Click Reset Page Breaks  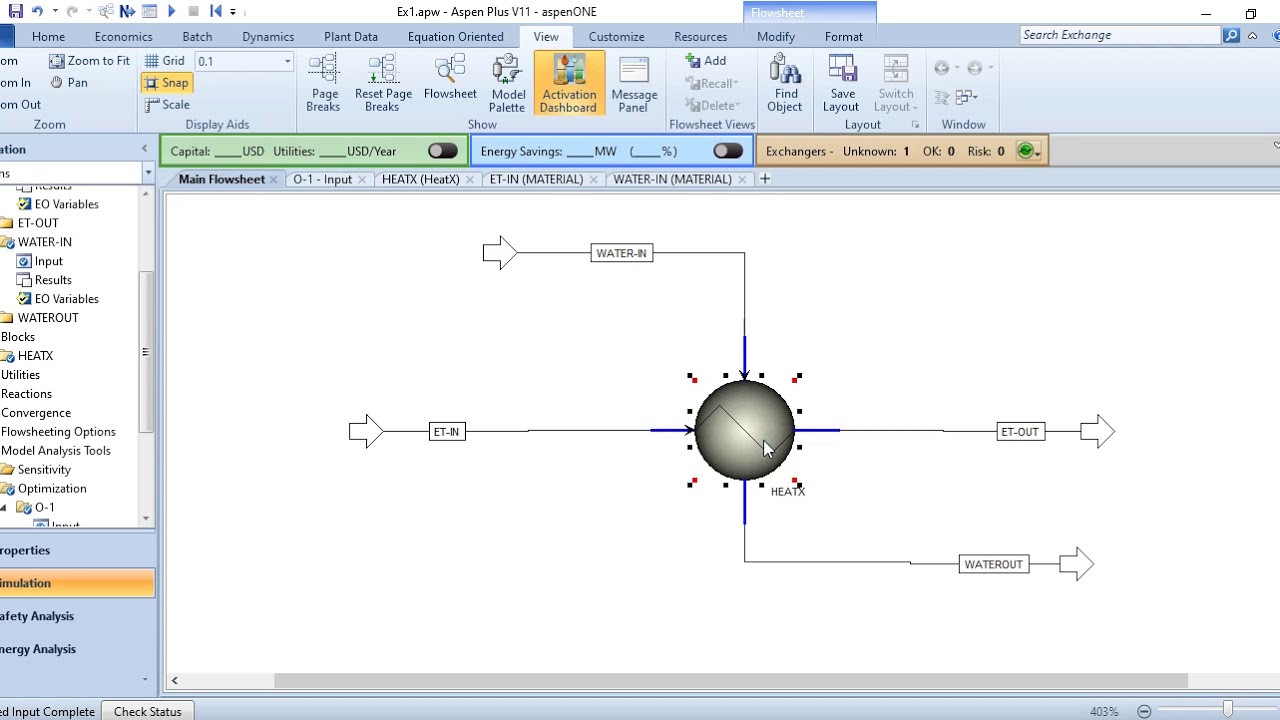383,84
